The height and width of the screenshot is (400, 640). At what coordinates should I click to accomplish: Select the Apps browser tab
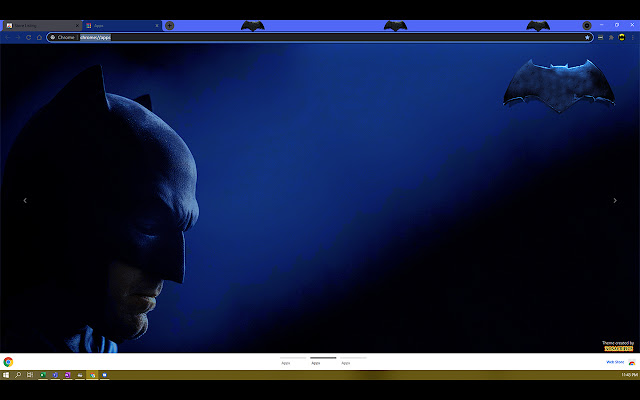click(122, 25)
